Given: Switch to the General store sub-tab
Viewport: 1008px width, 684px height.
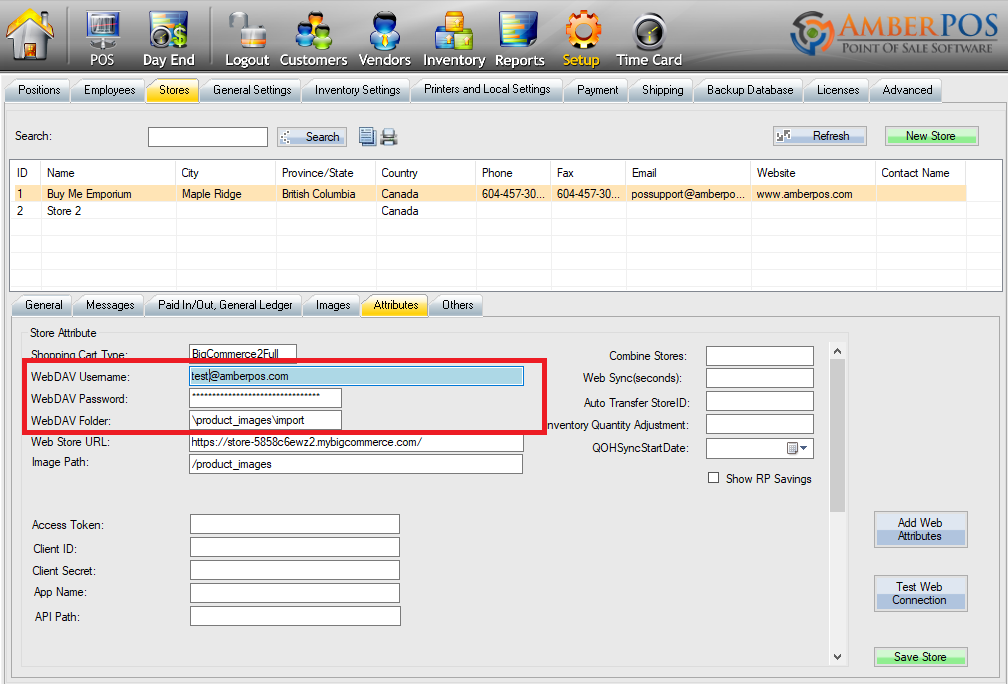Looking at the screenshot, I should point(44,305).
